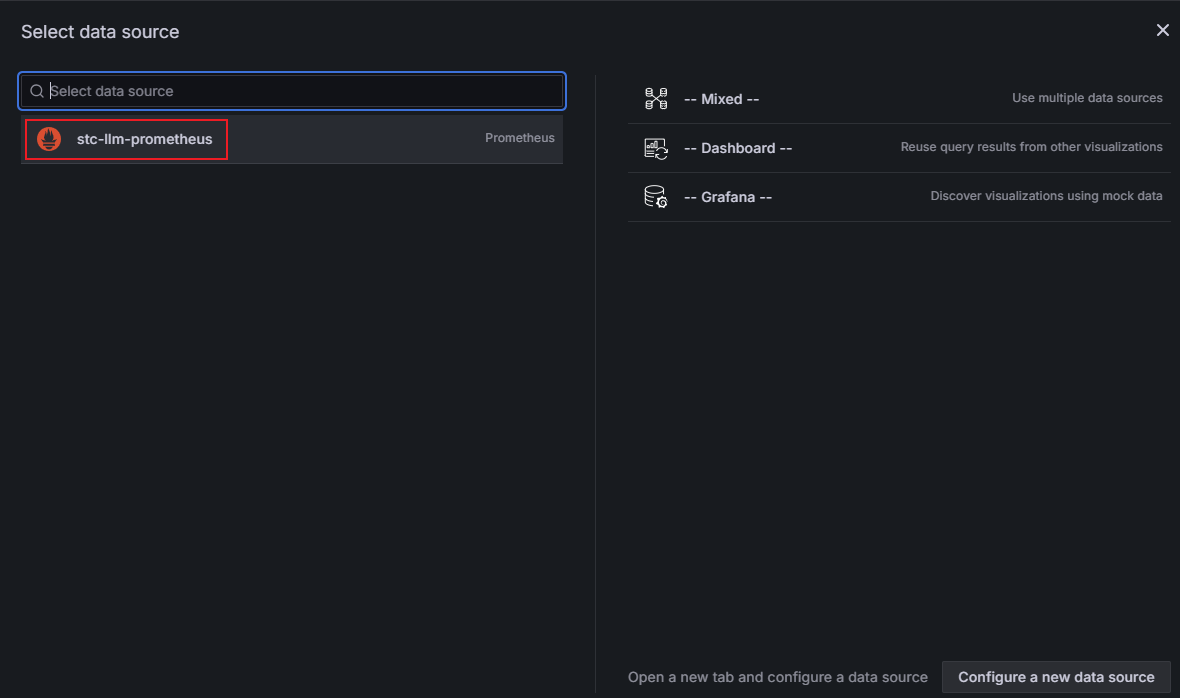Image resolution: width=1180 pixels, height=698 pixels.
Task: Click 'Open a new tab and configure' text
Action: [777, 677]
